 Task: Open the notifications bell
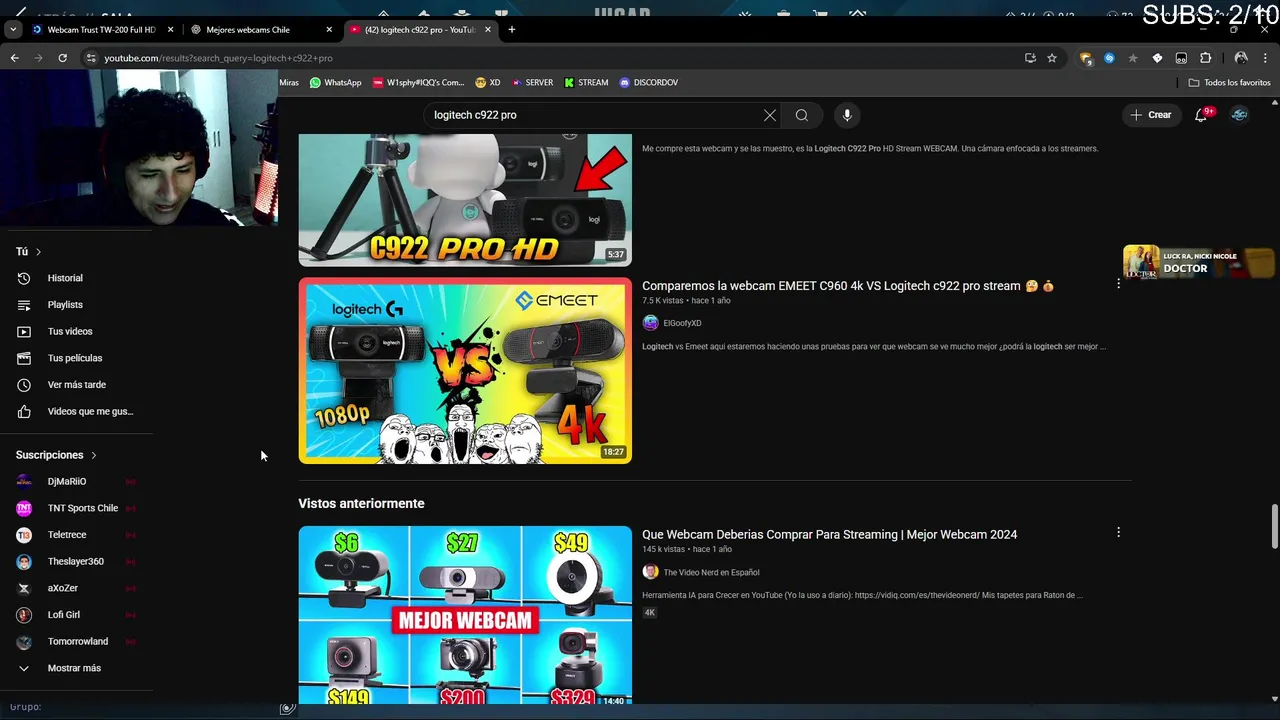click(1201, 115)
